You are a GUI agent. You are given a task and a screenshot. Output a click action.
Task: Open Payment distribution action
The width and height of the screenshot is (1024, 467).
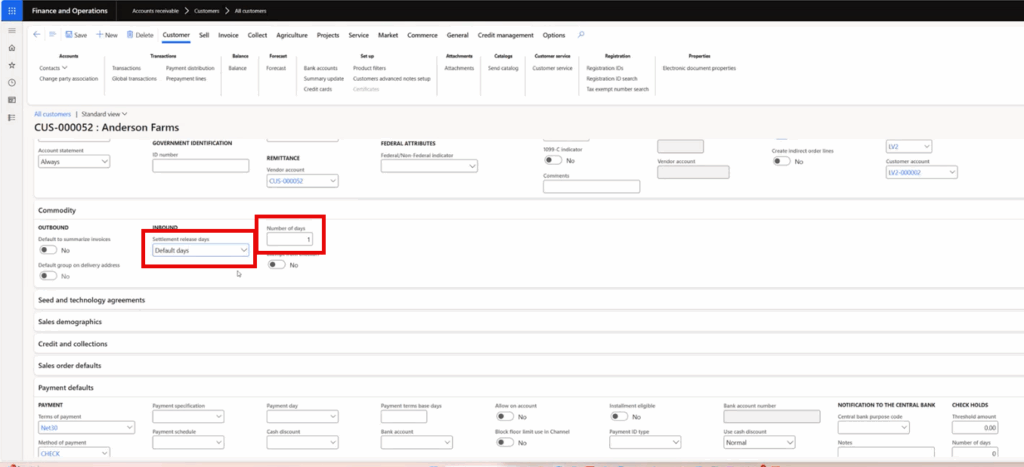pyautogui.click(x=190, y=68)
